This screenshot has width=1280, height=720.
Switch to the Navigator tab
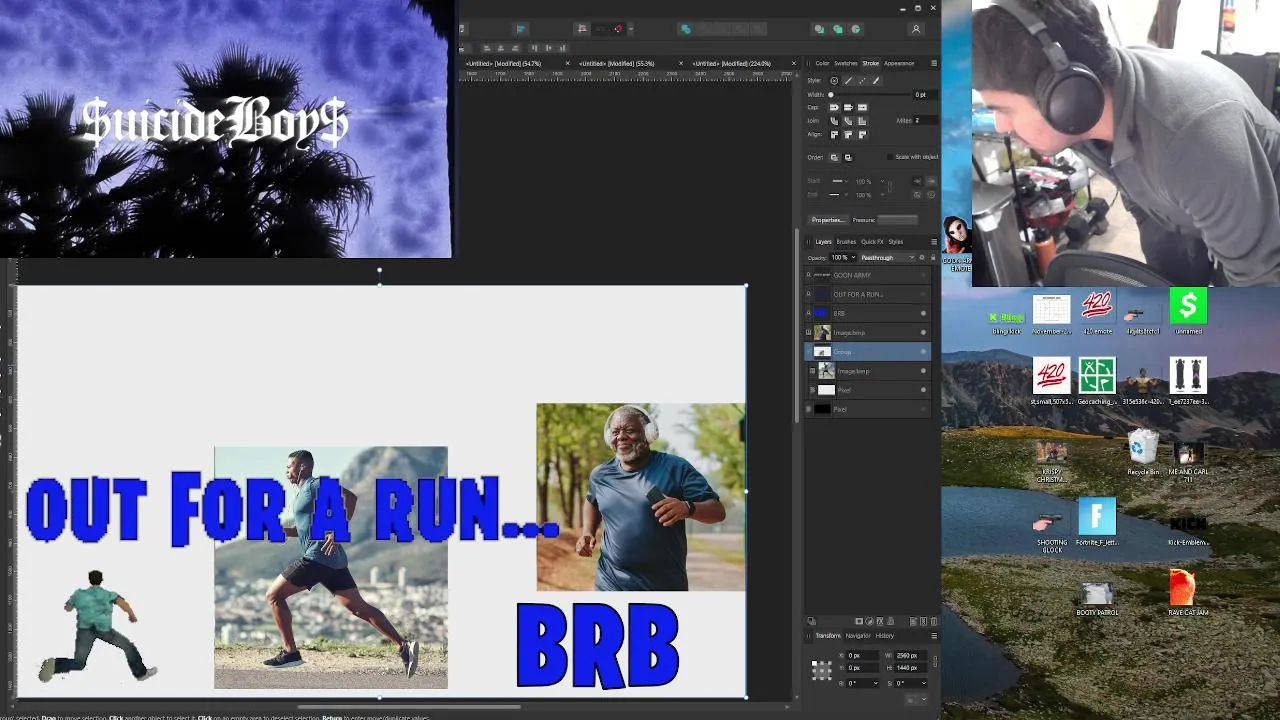858,635
